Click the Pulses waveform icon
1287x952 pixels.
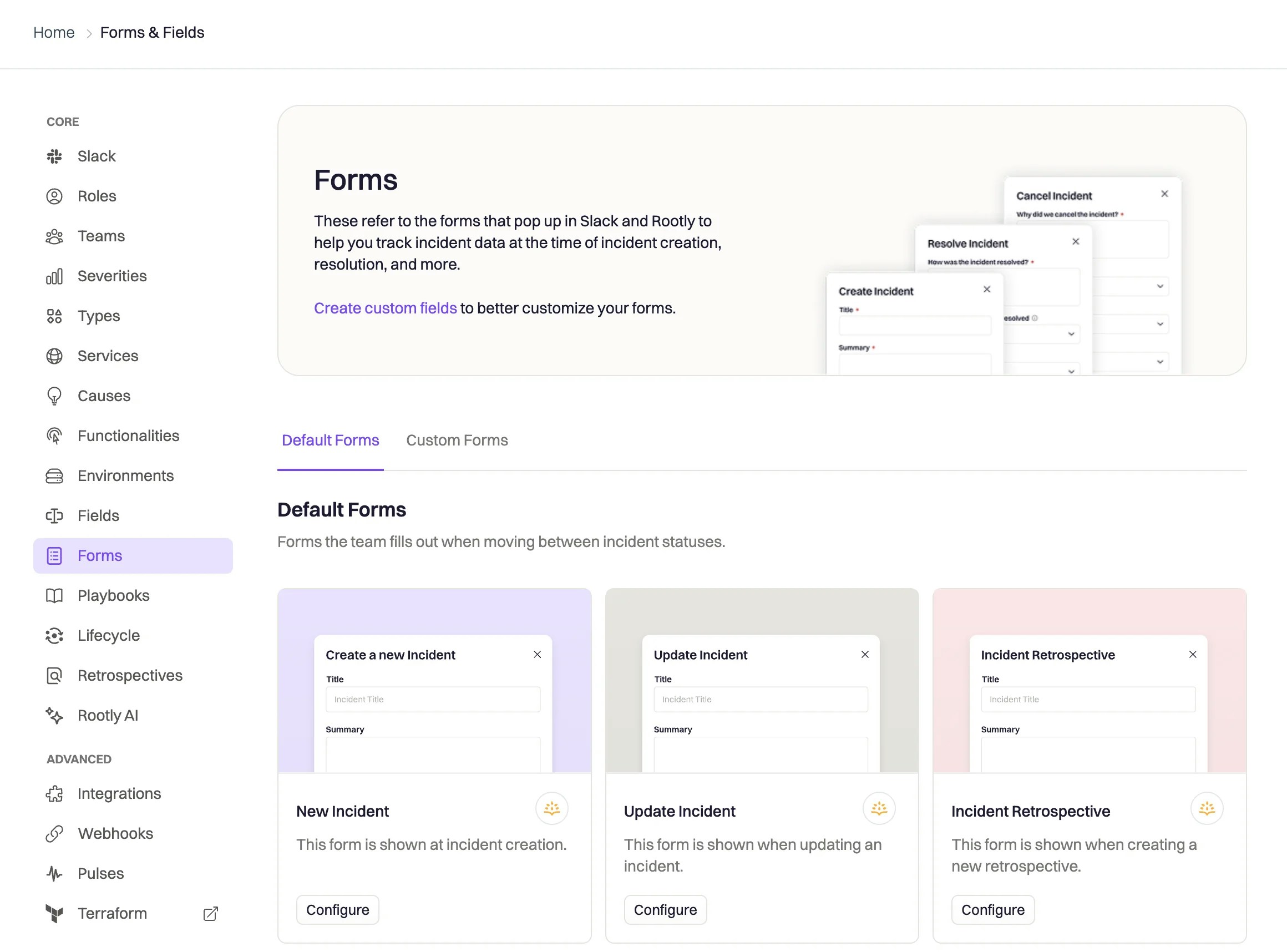[x=54, y=874]
